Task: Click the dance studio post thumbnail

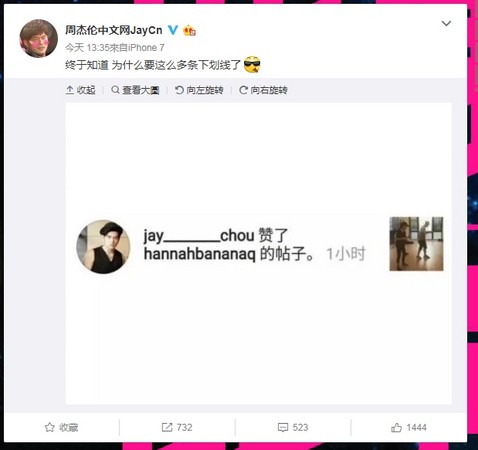Action: point(416,244)
